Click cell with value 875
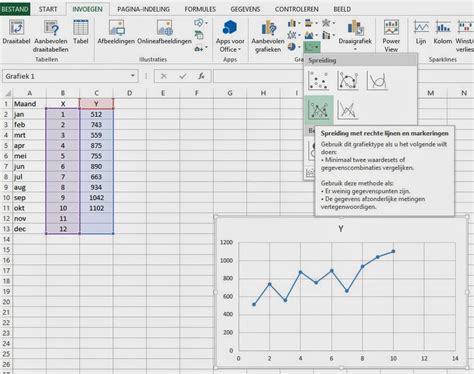This screenshot has height=374, width=474. (x=96, y=145)
